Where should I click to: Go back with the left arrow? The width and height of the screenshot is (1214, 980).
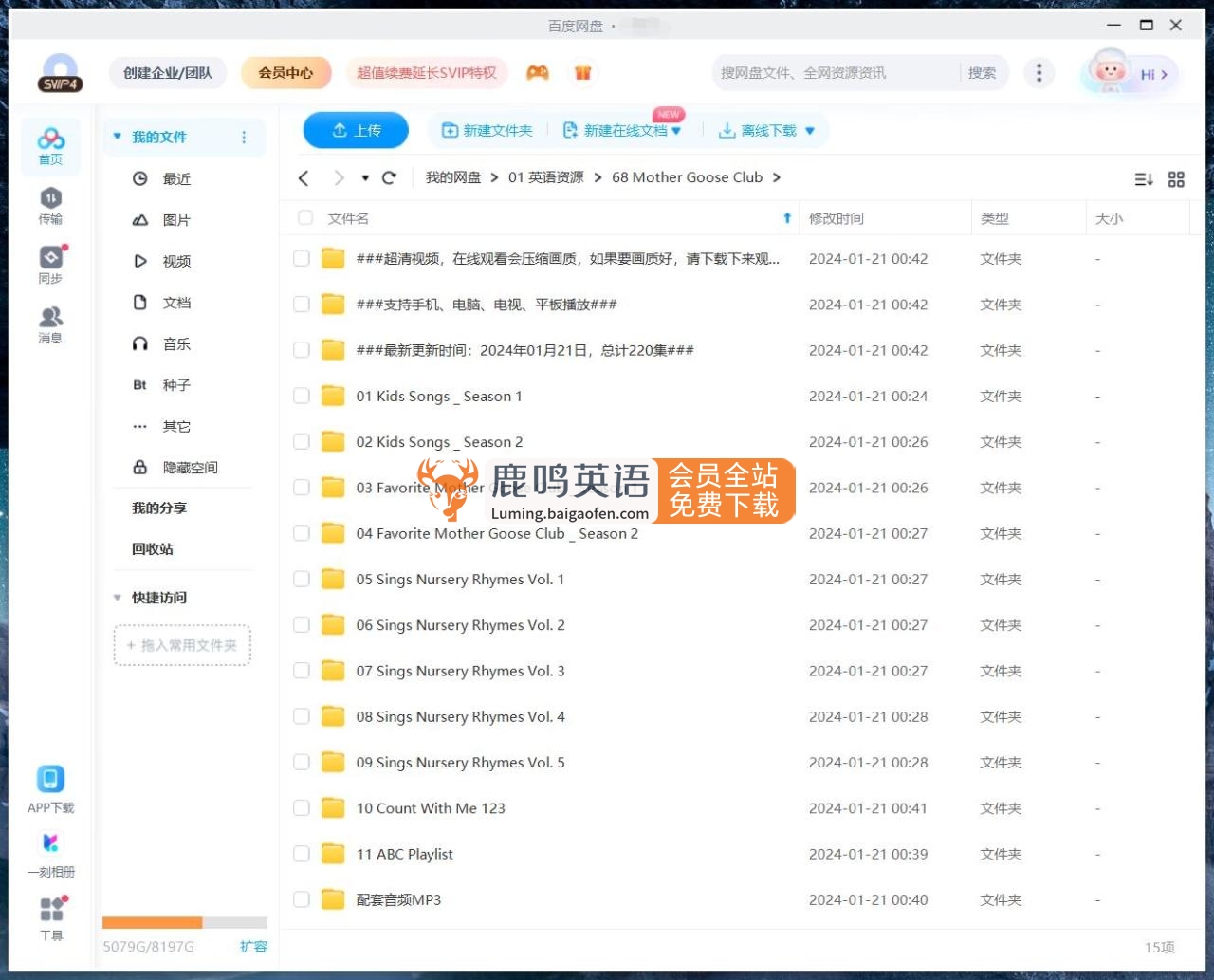(303, 177)
